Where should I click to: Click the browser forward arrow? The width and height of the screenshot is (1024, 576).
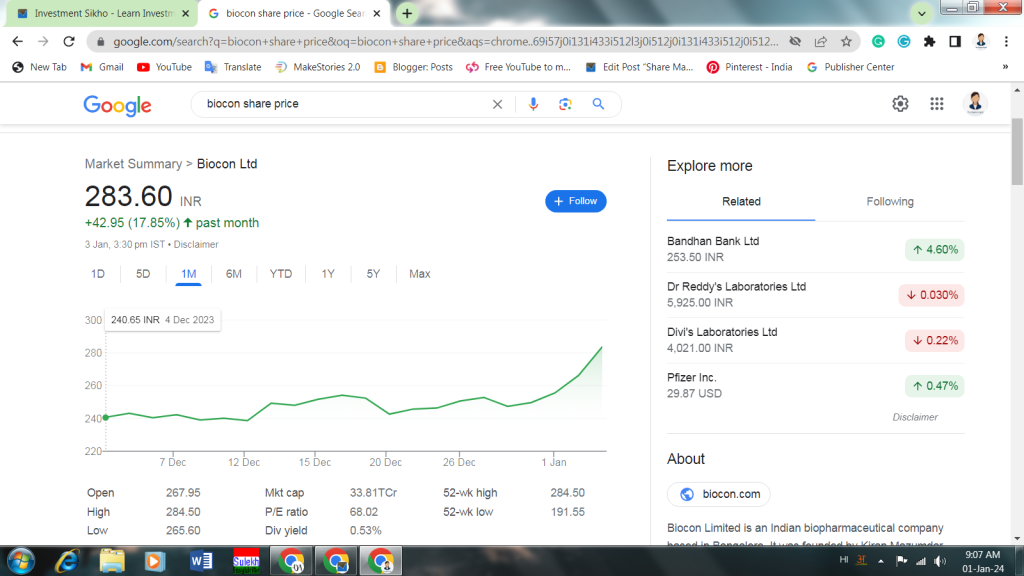tap(43, 41)
